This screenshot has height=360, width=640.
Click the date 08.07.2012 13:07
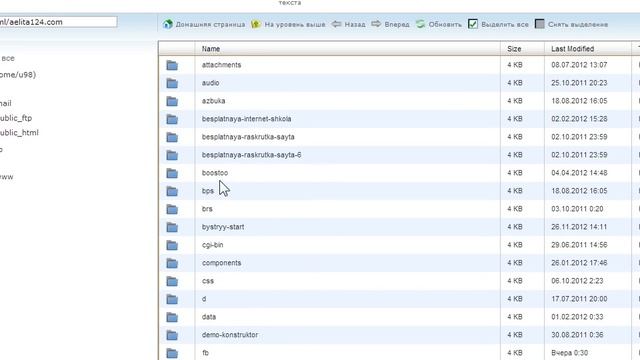[x=579, y=65]
